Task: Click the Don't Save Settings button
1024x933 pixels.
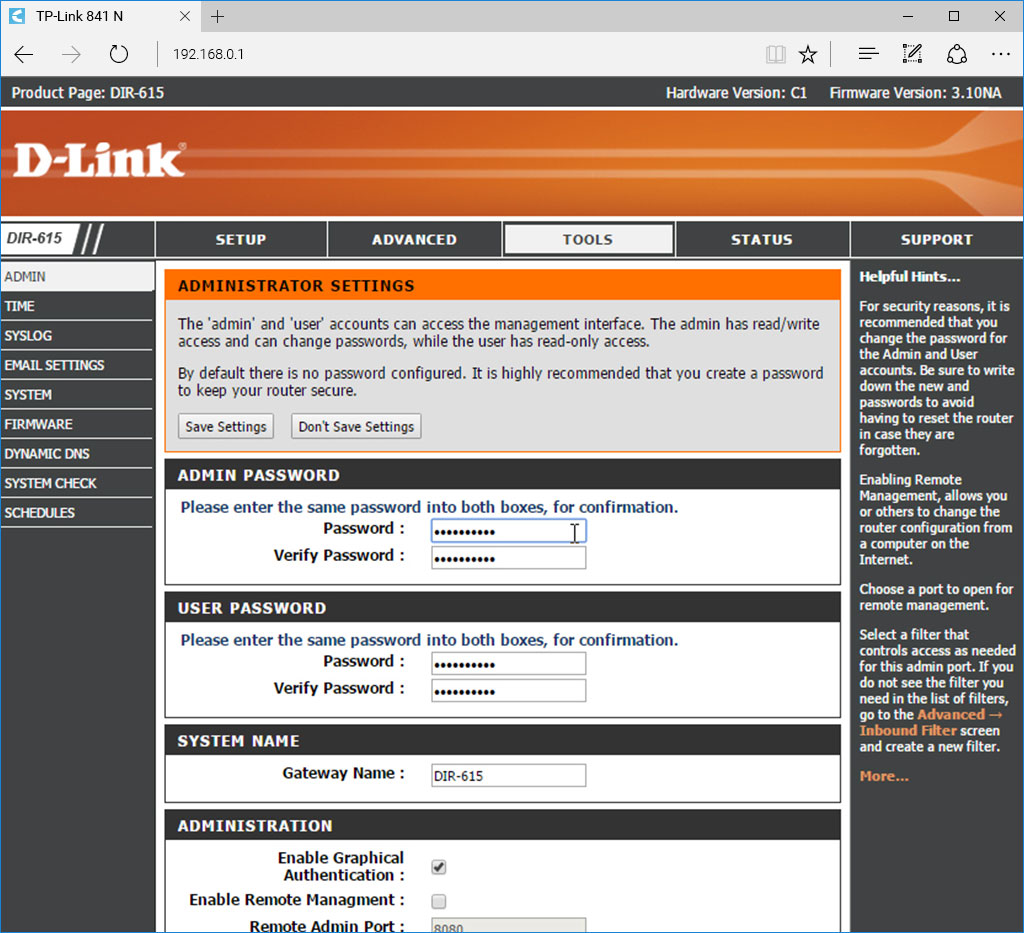Action: 356,426
